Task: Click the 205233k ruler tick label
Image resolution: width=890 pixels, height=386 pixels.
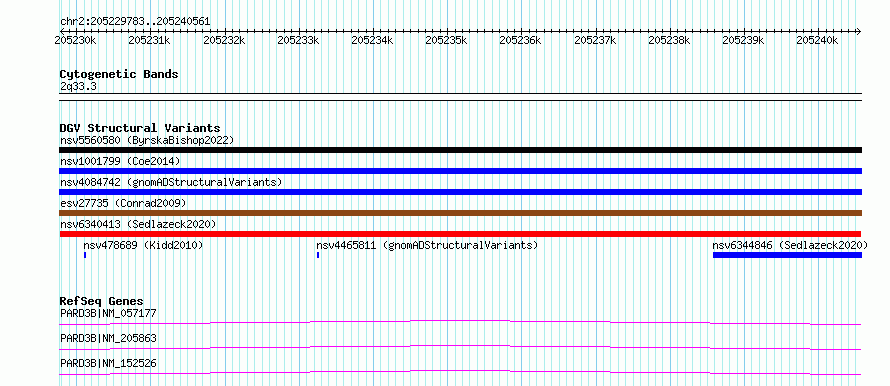Action: pos(298,40)
